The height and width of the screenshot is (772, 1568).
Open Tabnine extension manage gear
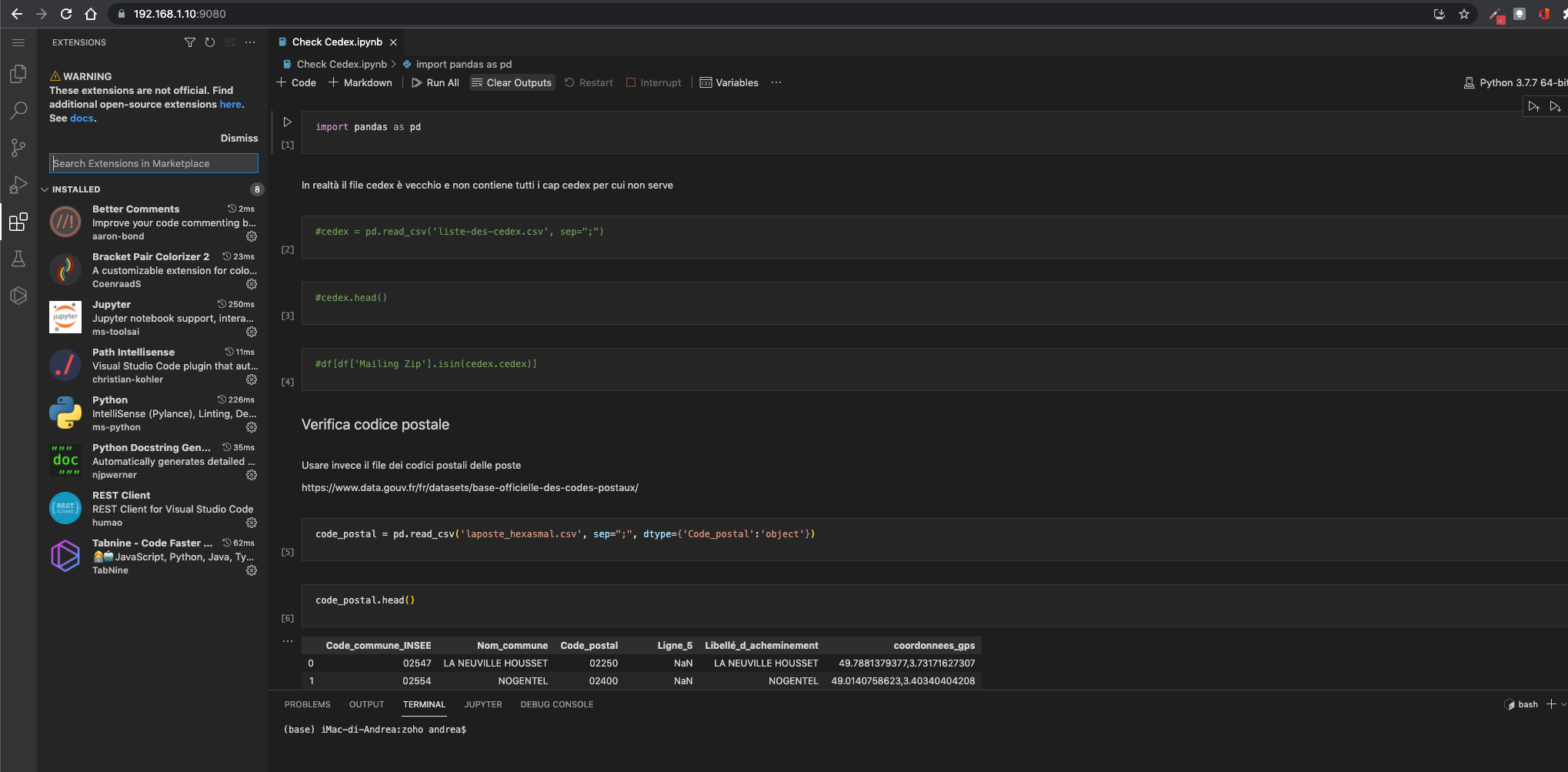252,570
